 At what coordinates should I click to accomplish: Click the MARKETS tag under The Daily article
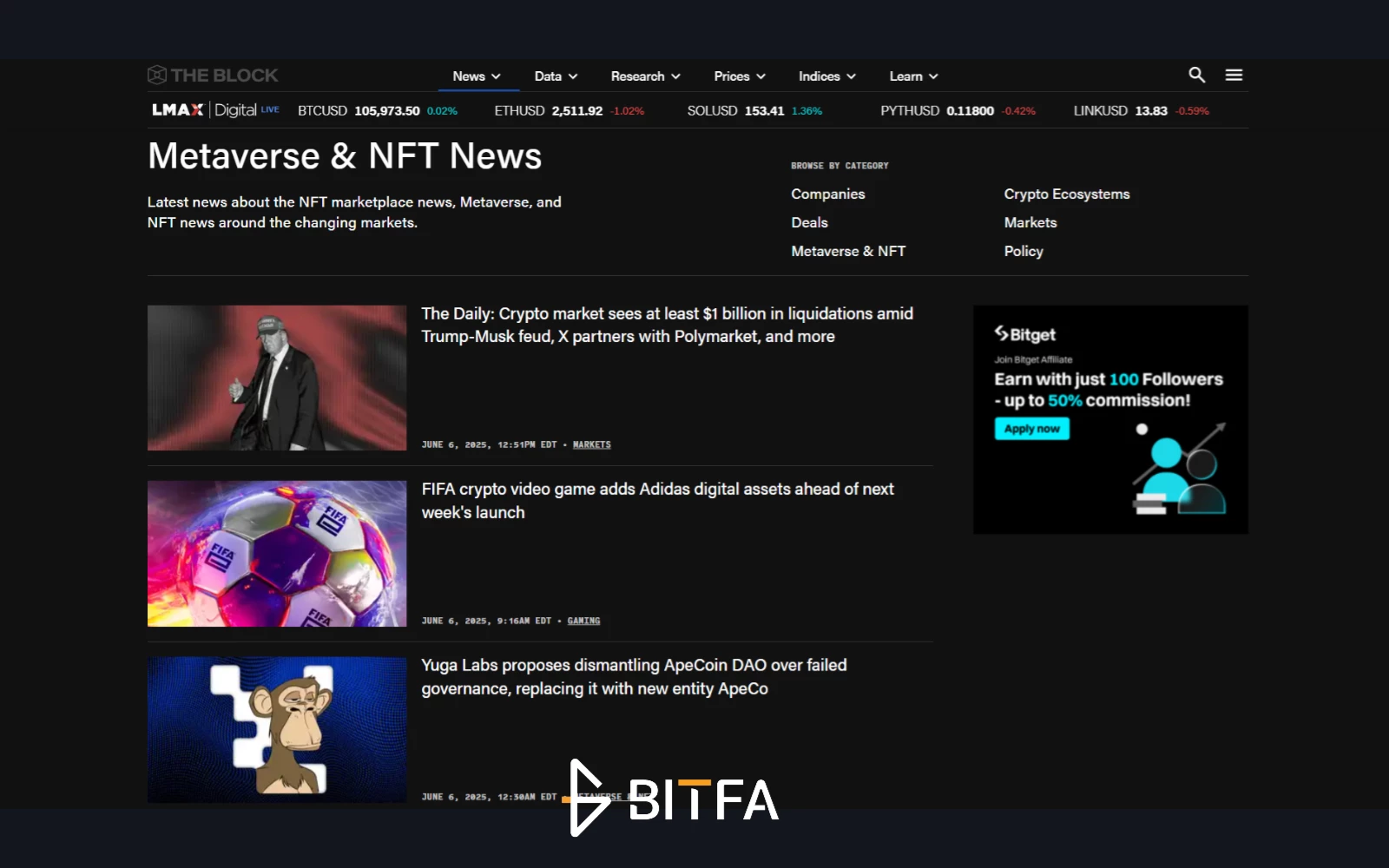tap(592, 444)
